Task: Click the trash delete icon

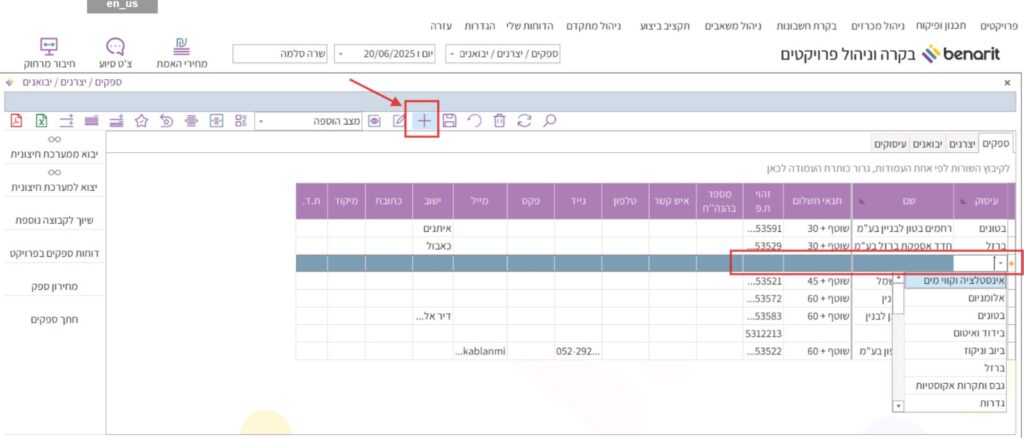Action: tap(499, 121)
